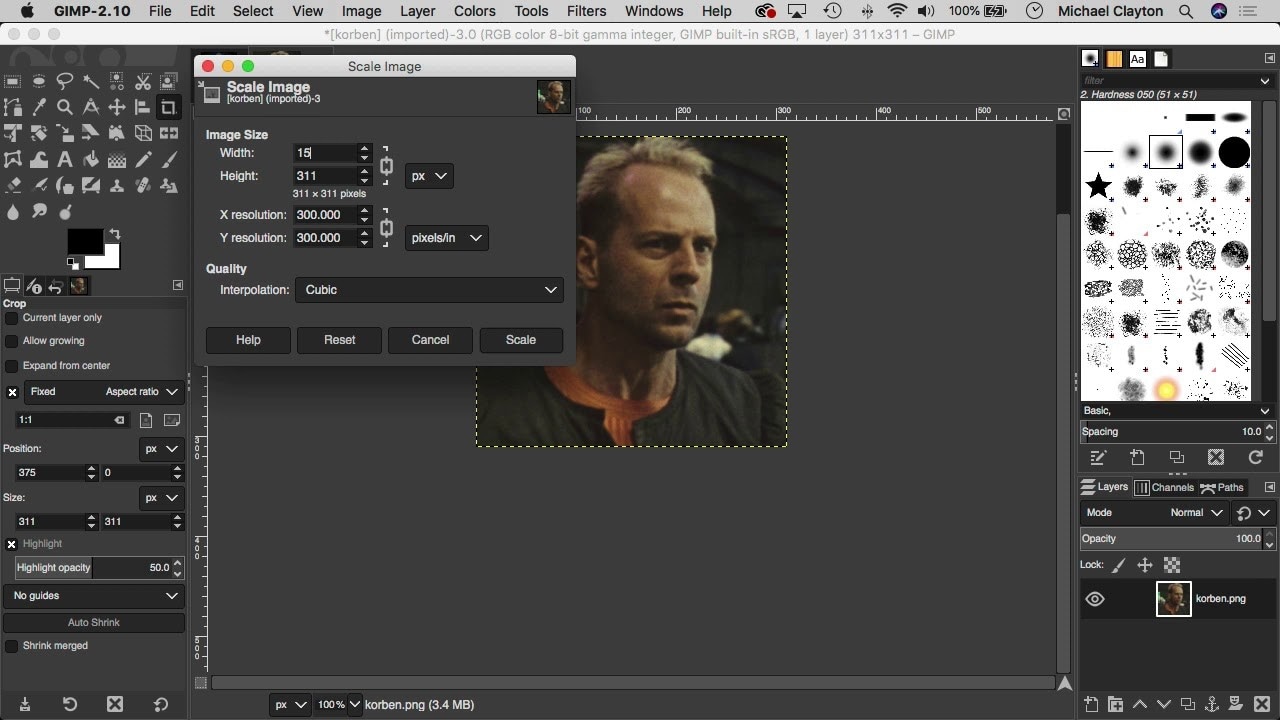The image size is (1280, 720).
Task: Select the Paths tool in the toolbox
Action: 13,107
